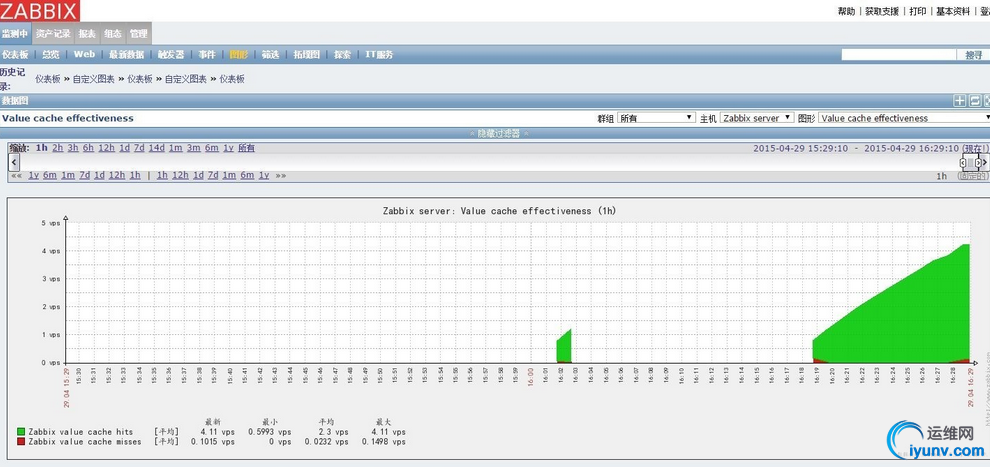The width and height of the screenshot is (990, 467).
Task: Click the empty time scrollbar track
Action: [x=489, y=163]
